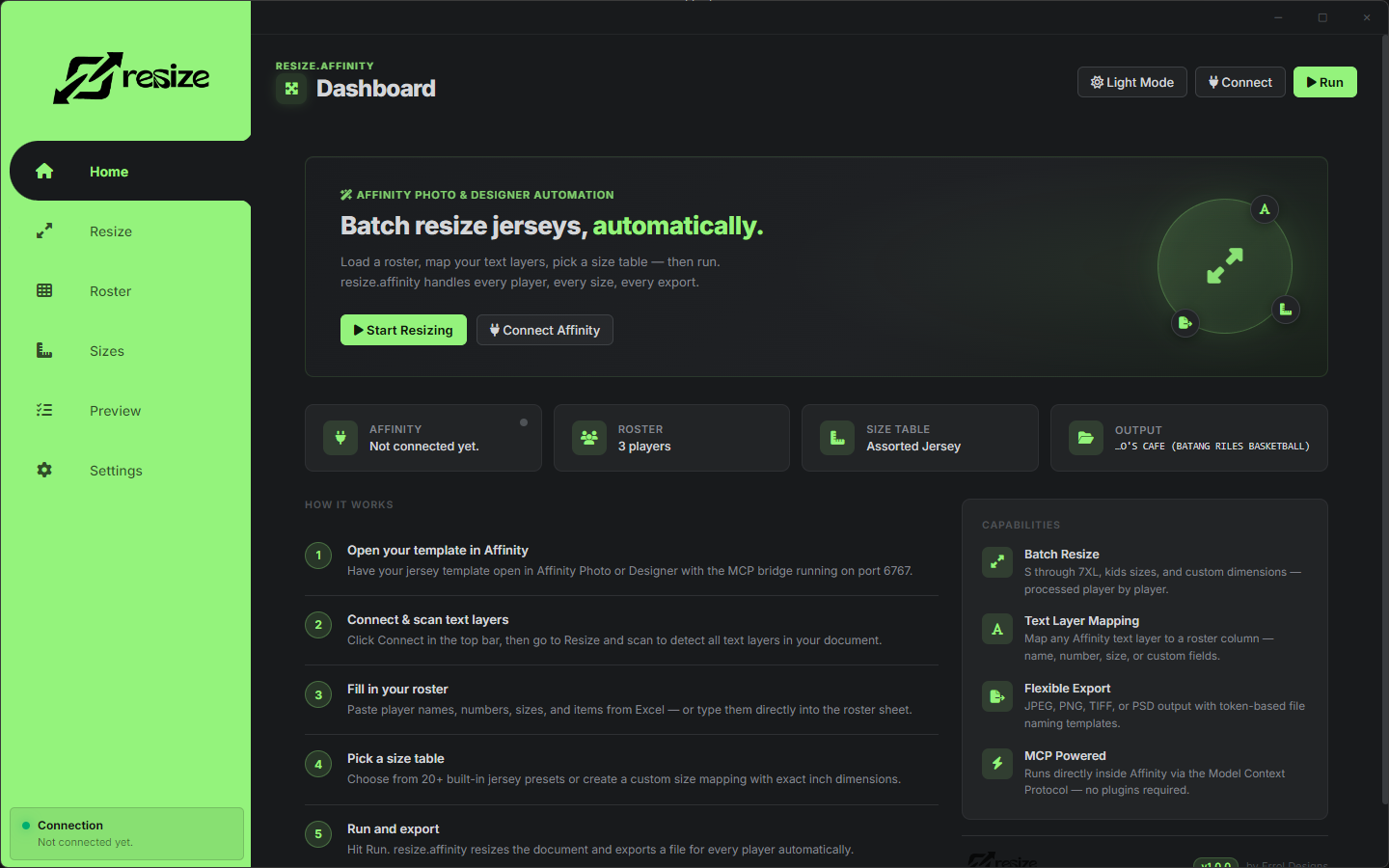1389x868 pixels.
Task: Click the MCP Powered lightning icon
Action: [997, 764]
